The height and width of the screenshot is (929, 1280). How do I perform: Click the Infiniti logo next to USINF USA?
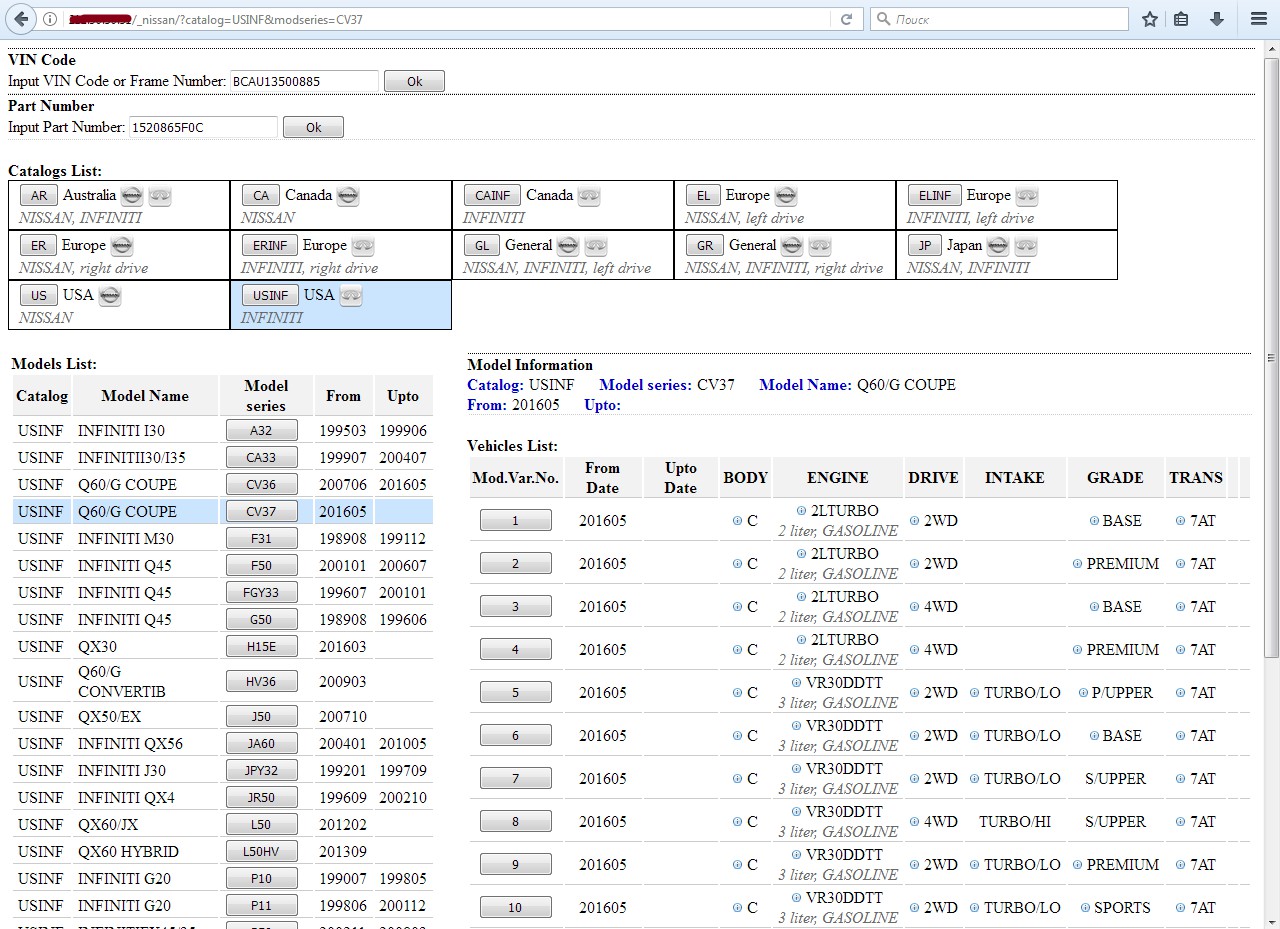[x=350, y=296]
